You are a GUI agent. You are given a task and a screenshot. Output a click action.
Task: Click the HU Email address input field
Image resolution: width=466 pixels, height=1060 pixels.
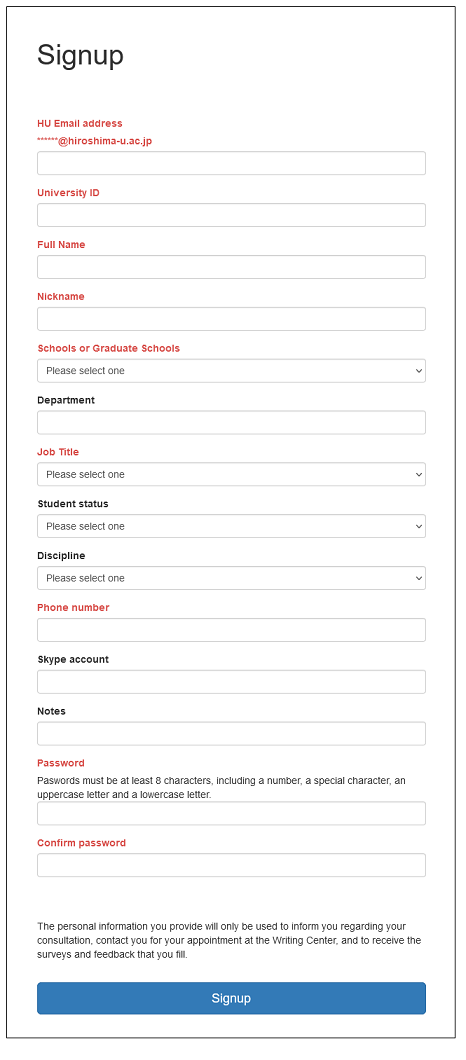(231, 163)
